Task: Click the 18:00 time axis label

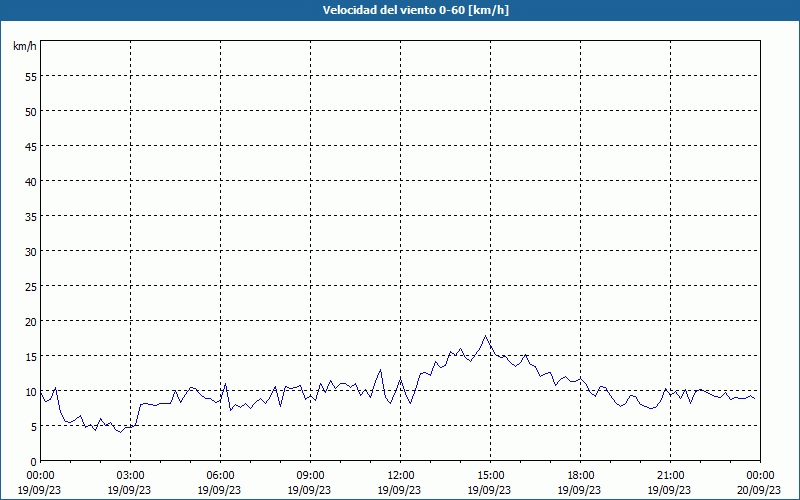Action: 580,476
